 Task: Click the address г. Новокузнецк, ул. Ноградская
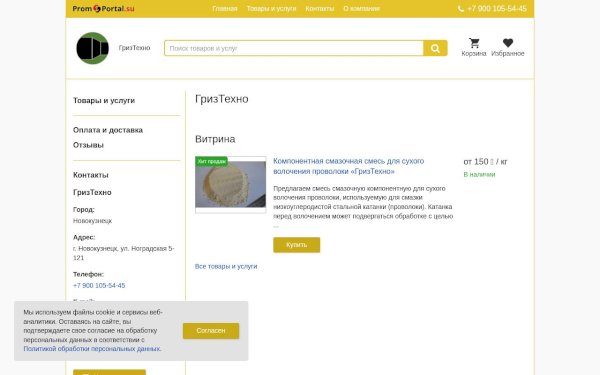(x=124, y=253)
